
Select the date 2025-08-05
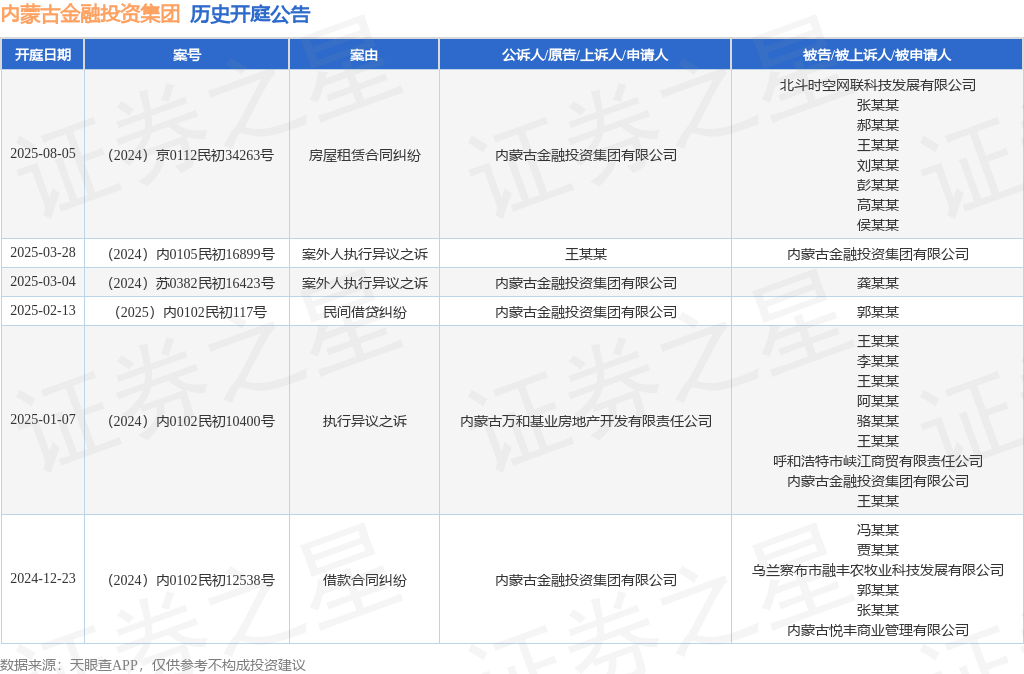tap(43, 153)
